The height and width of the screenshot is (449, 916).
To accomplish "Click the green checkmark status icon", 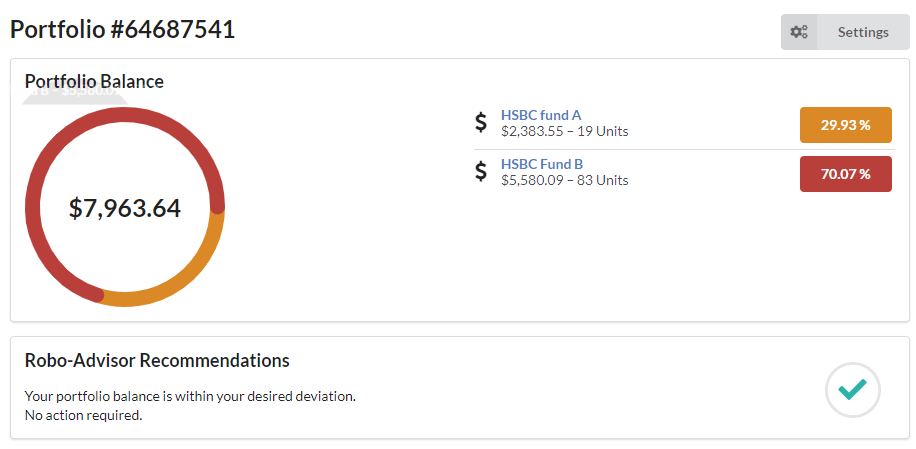I will click(852, 389).
